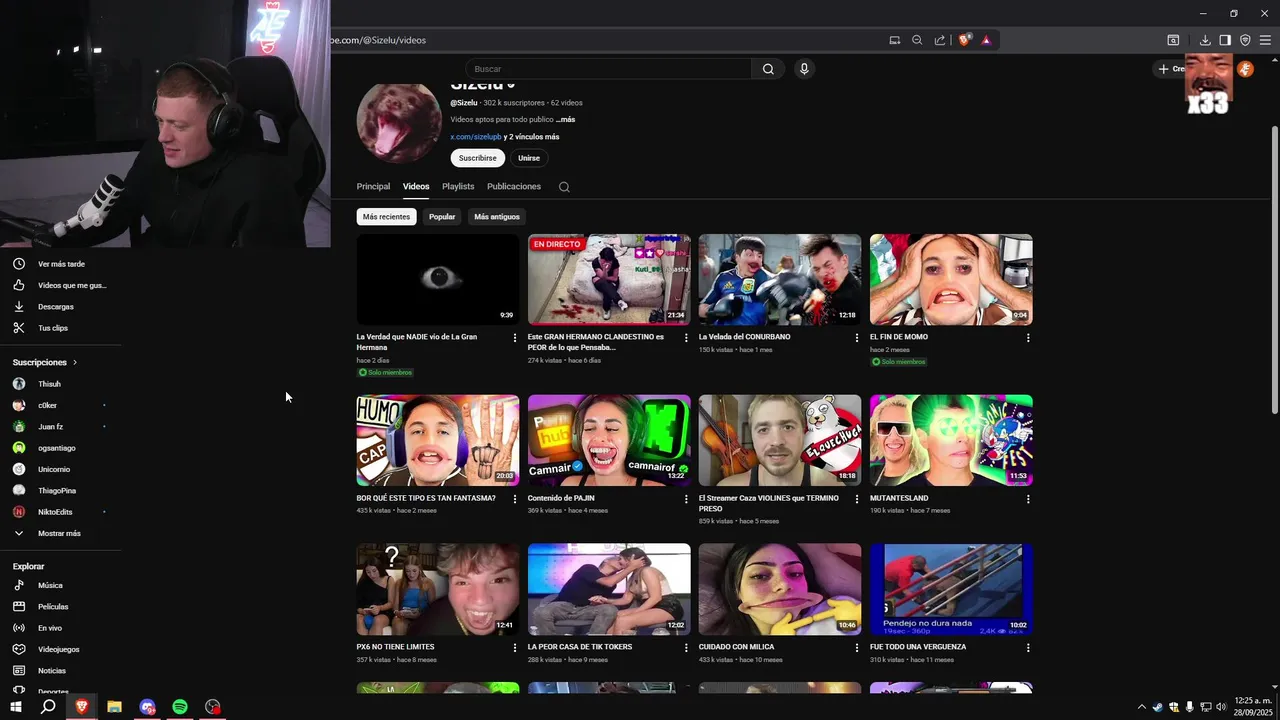Play La Verdad que NADIE vio thumbnail
This screenshot has height=720, width=1280.
pyautogui.click(x=438, y=279)
